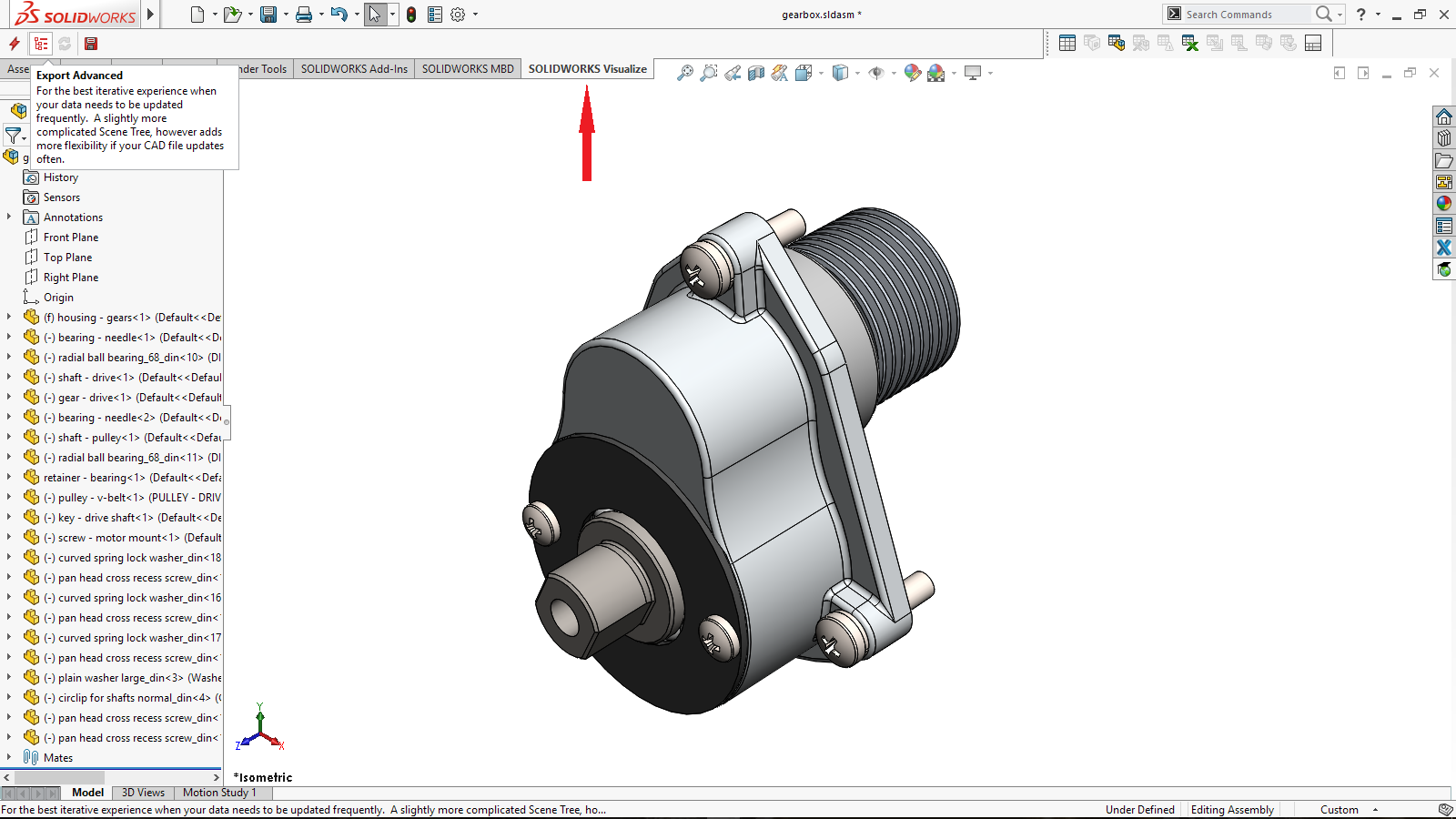Select the 3D Views bottom tab

pos(143,793)
